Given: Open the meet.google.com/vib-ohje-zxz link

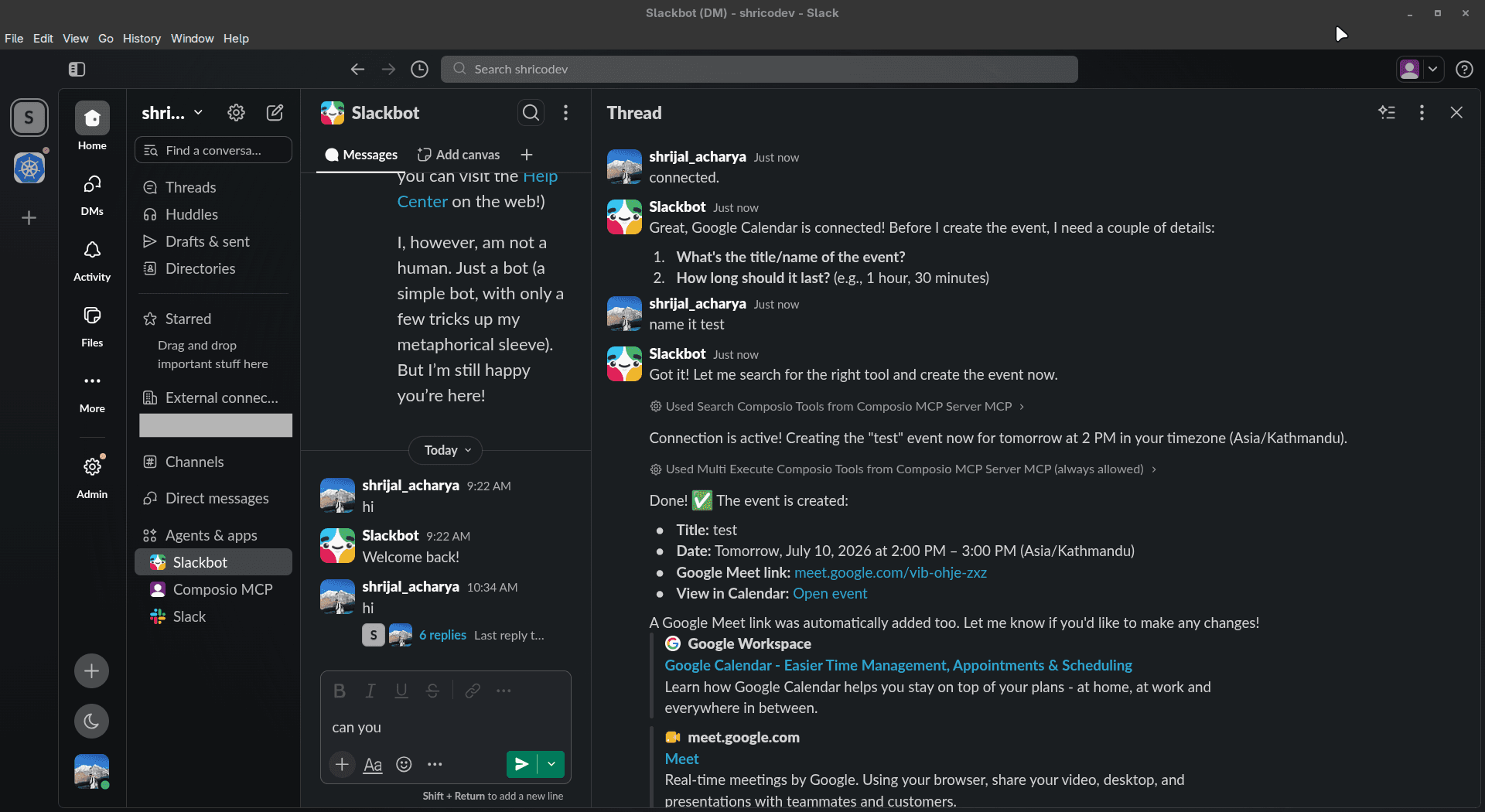Looking at the screenshot, I should click(890, 572).
